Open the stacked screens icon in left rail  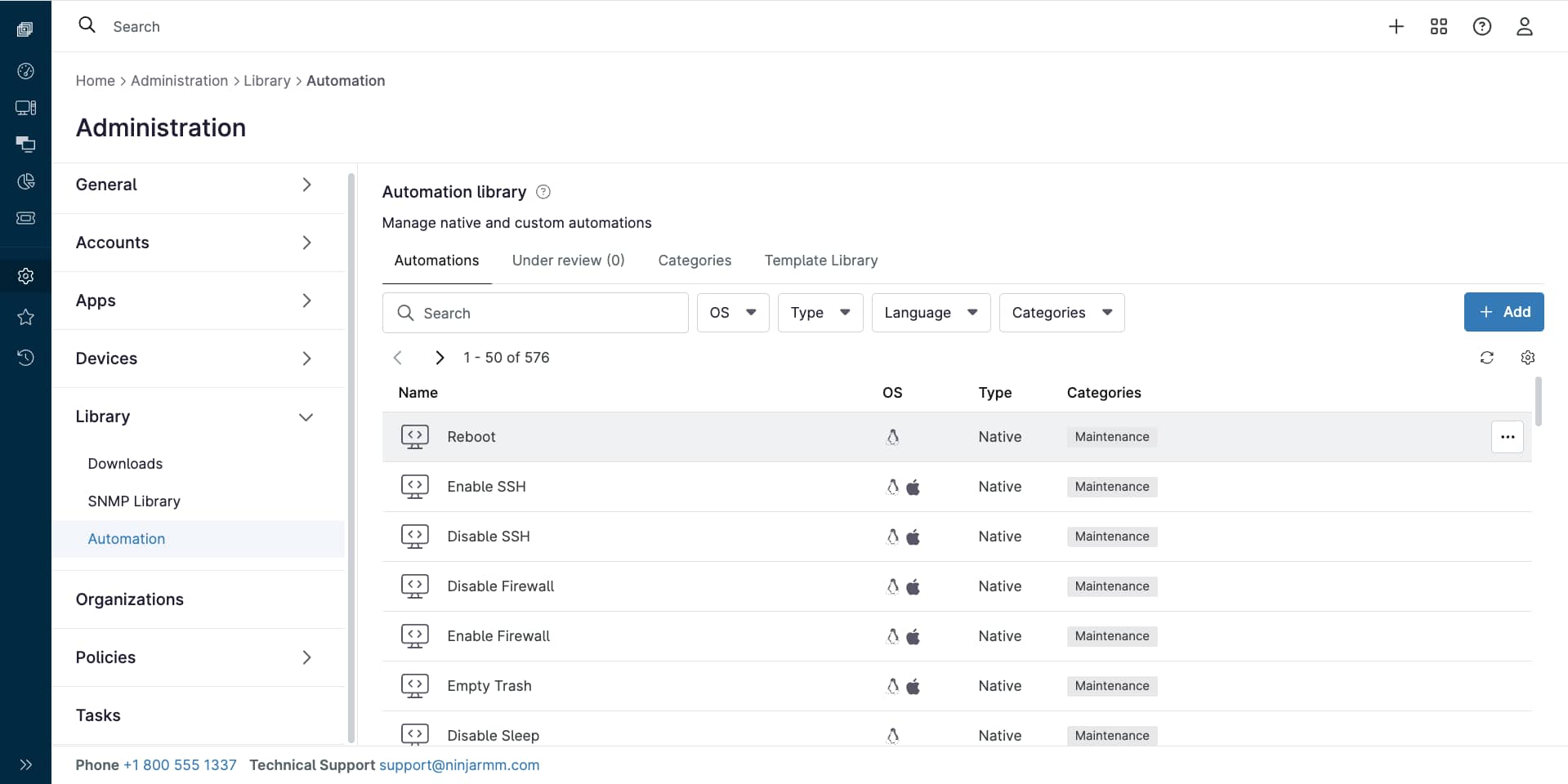tap(25, 145)
